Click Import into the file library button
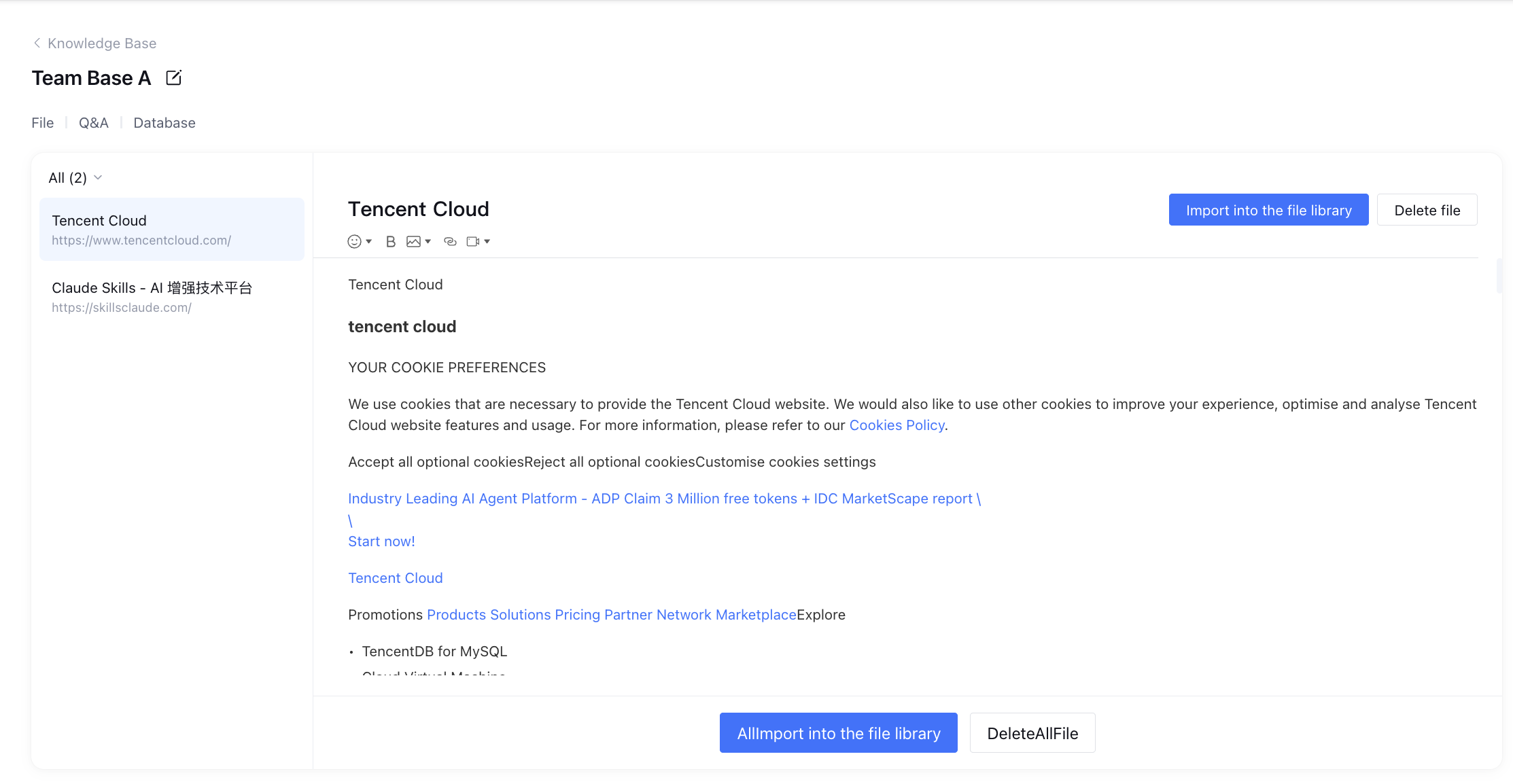The width and height of the screenshot is (1513, 784). click(1268, 210)
